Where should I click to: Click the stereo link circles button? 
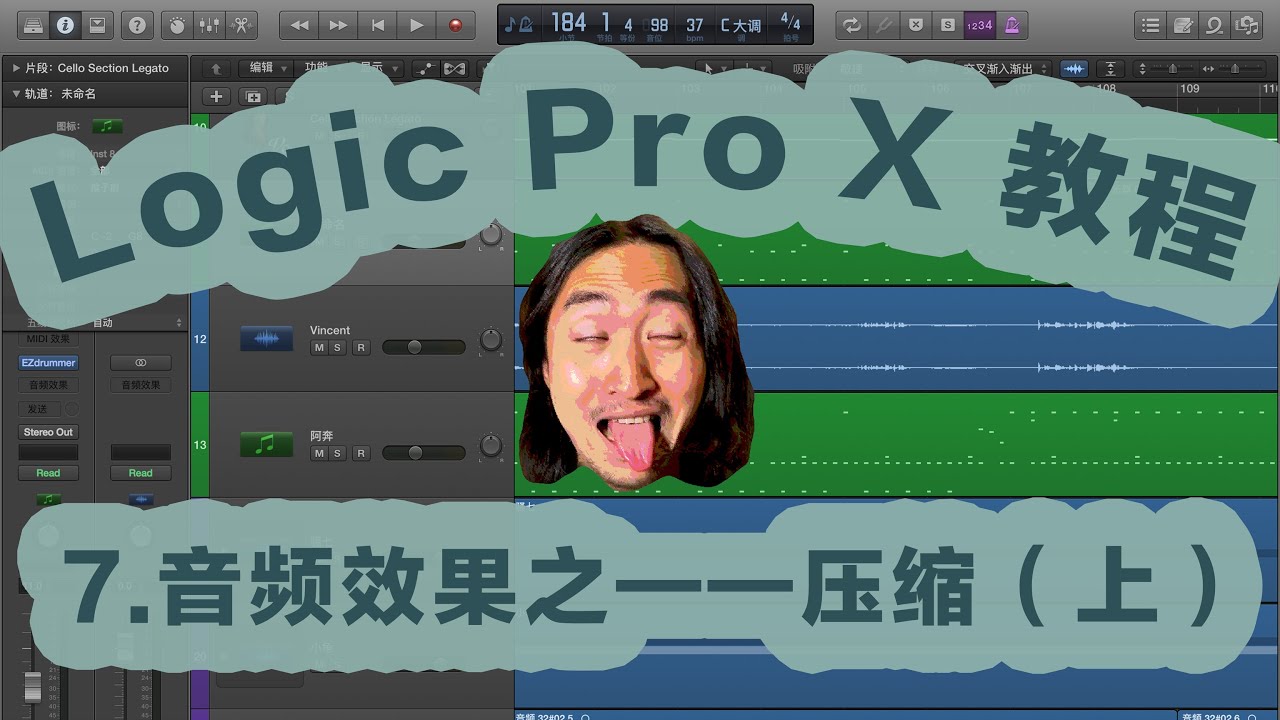141,363
